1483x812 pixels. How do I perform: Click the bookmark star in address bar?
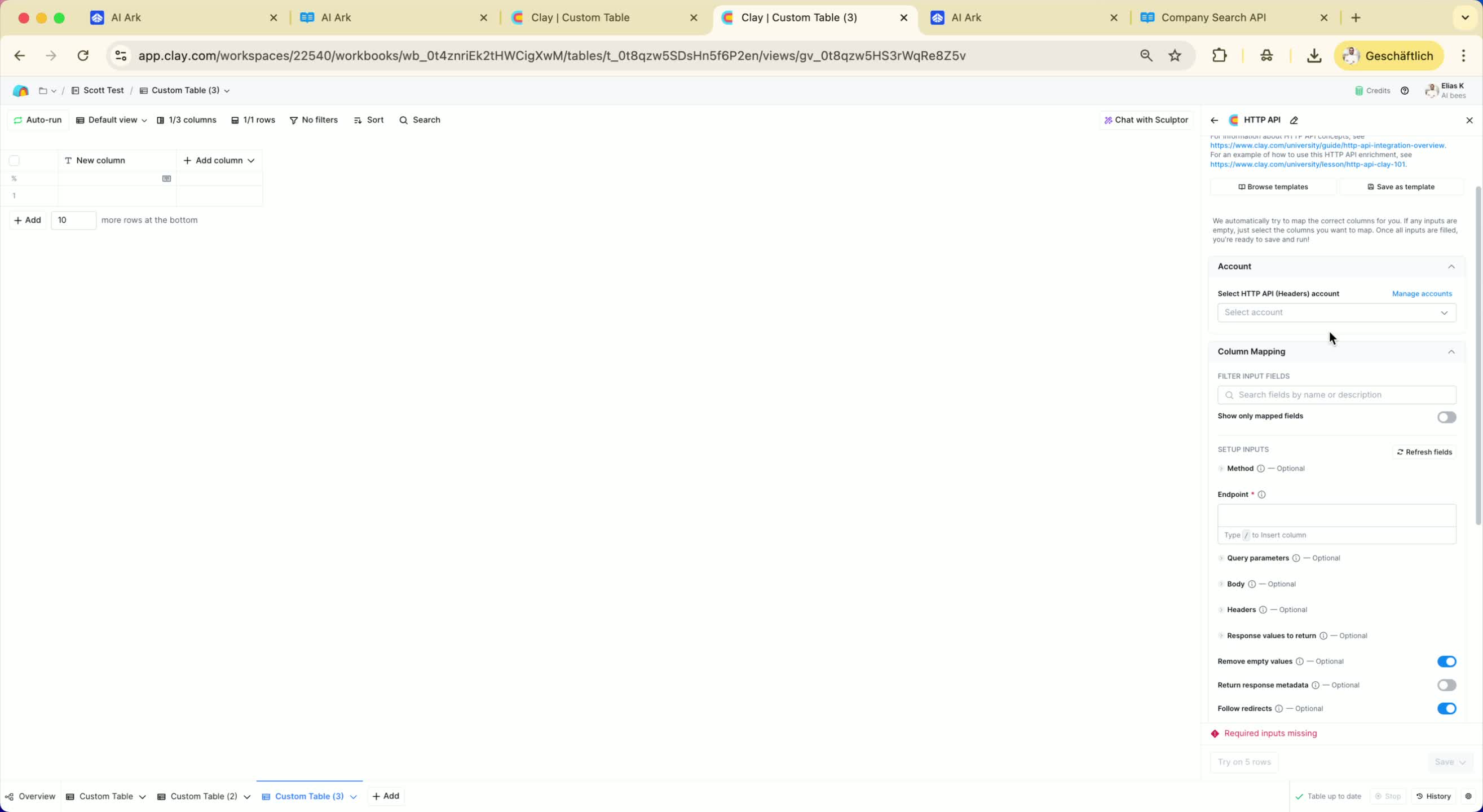point(1175,56)
